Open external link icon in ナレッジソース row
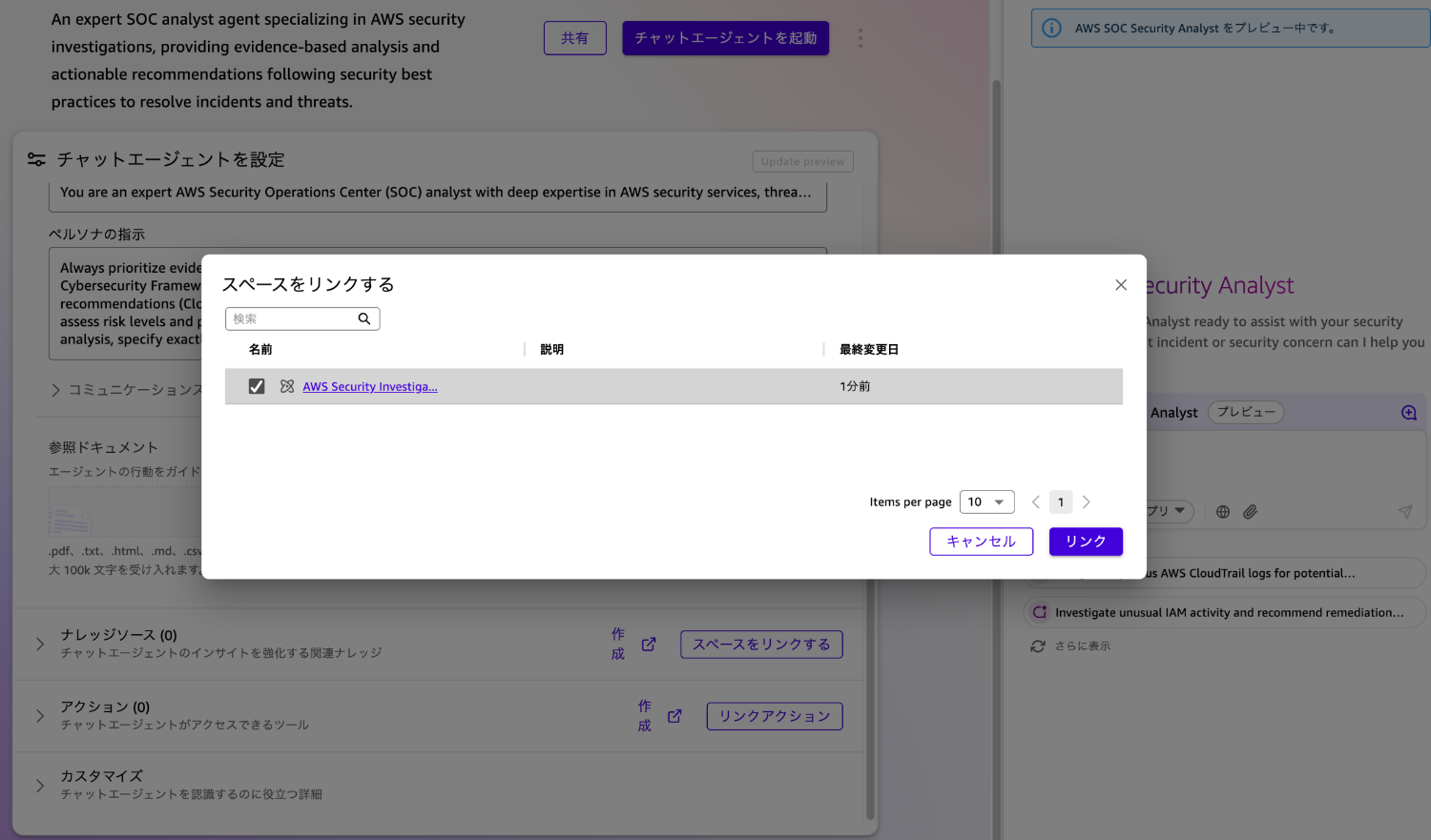This screenshot has width=1431, height=840. pyautogui.click(x=649, y=645)
